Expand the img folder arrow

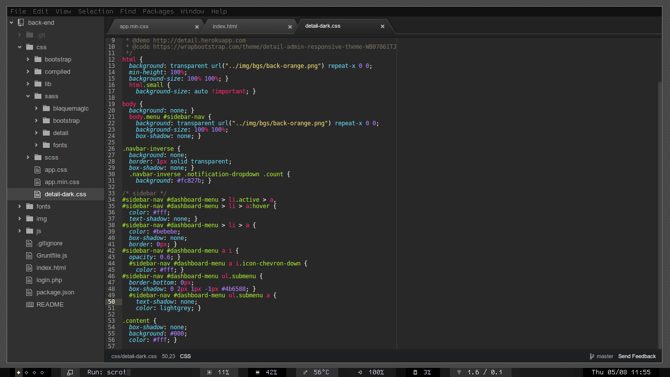pyautogui.click(x=20, y=219)
